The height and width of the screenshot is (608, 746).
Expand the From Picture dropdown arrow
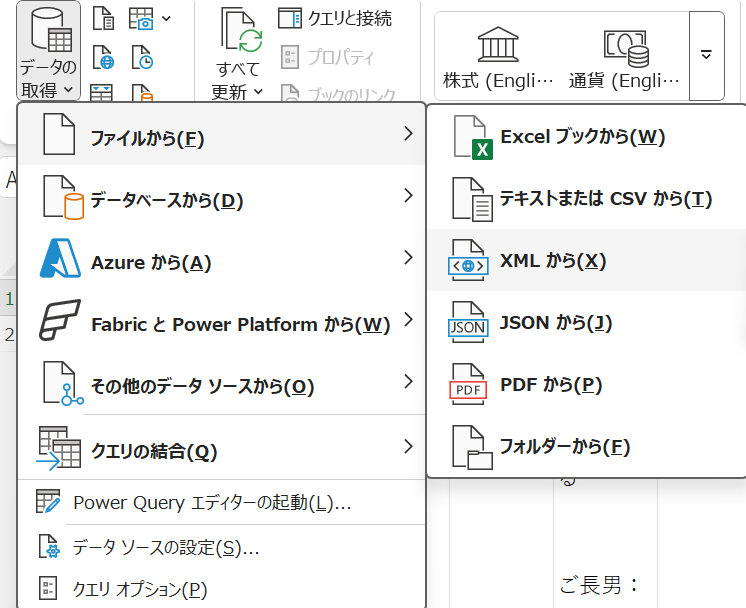point(166,19)
